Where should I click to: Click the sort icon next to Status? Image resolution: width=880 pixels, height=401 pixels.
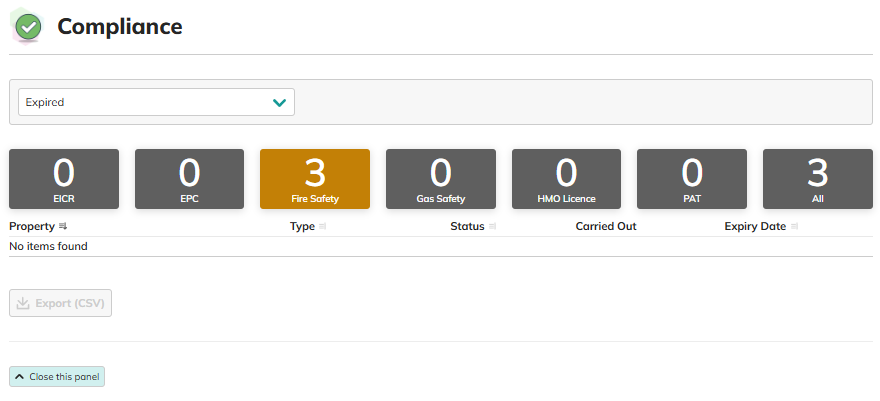(x=492, y=227)
